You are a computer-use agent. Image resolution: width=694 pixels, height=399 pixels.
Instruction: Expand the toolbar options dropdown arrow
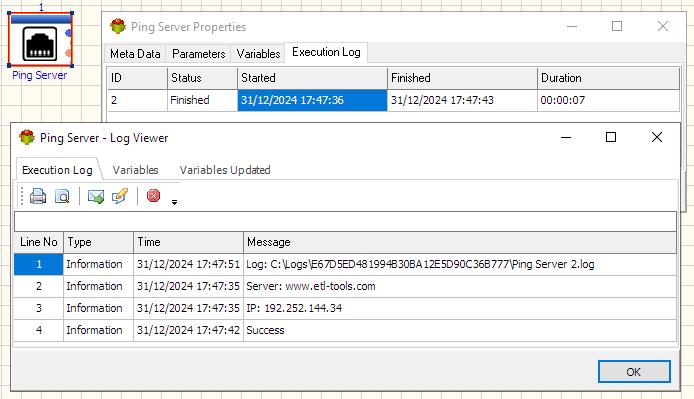(x=174, y=202)
